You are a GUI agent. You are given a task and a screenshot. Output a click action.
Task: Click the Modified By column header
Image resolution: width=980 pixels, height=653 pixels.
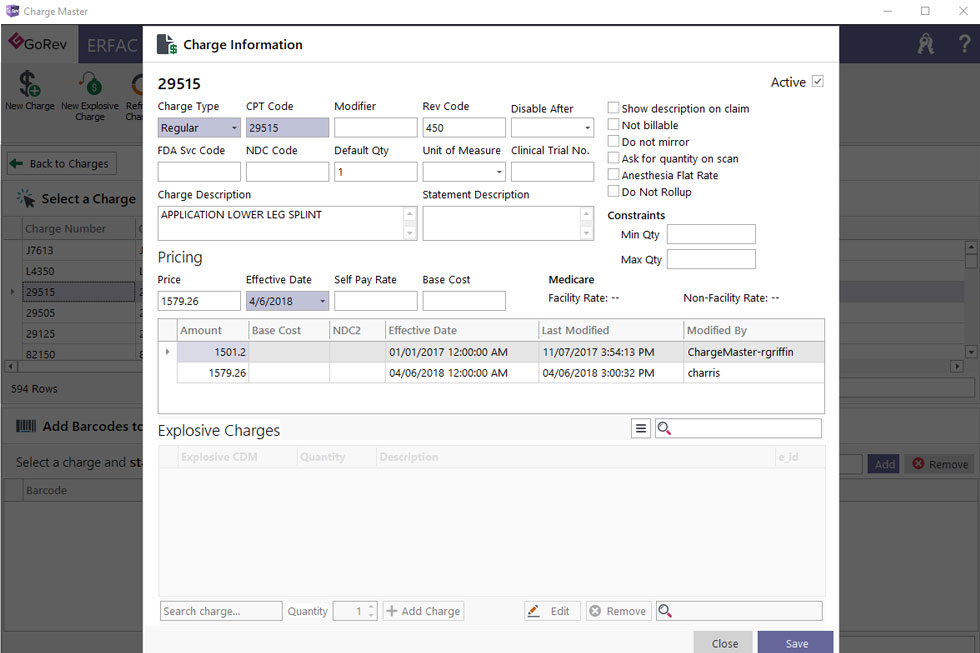click(754, 331)
